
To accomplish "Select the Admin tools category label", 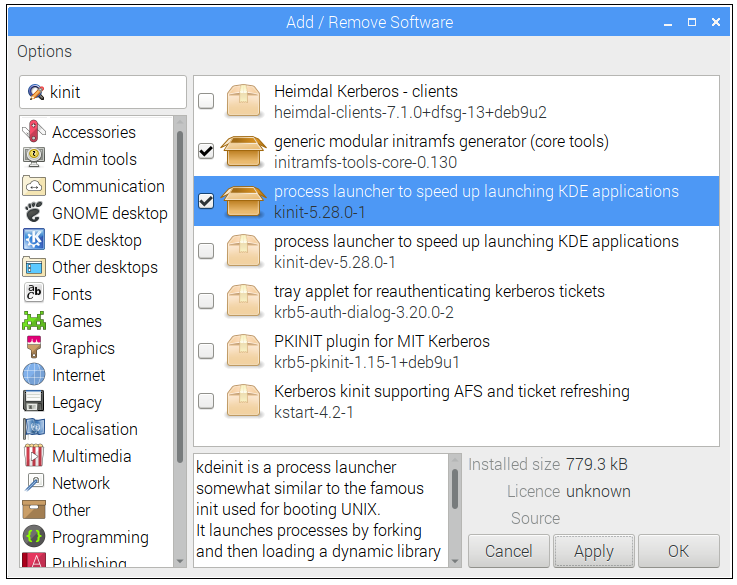I will coord(94,159).
